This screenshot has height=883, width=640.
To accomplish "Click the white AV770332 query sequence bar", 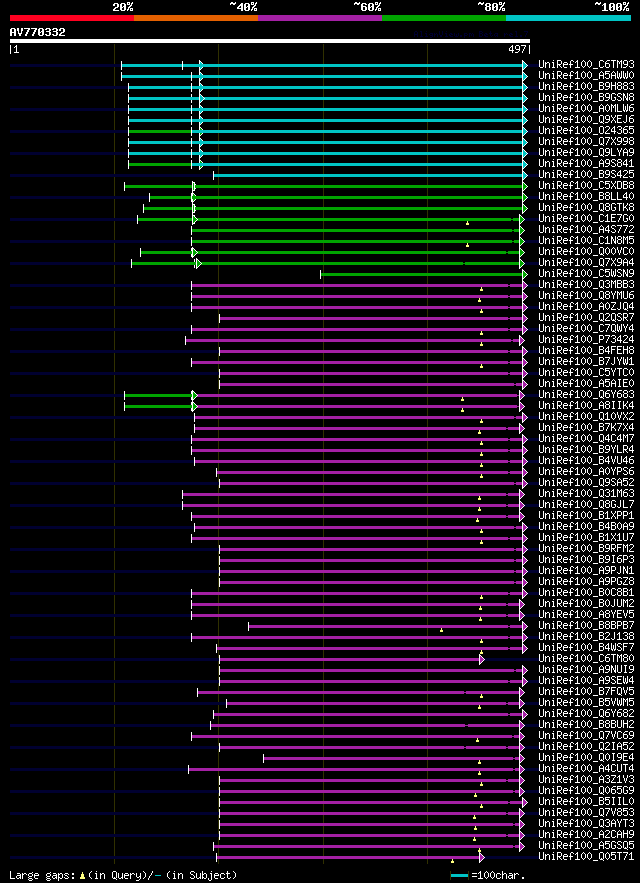I will pos(270,41).
